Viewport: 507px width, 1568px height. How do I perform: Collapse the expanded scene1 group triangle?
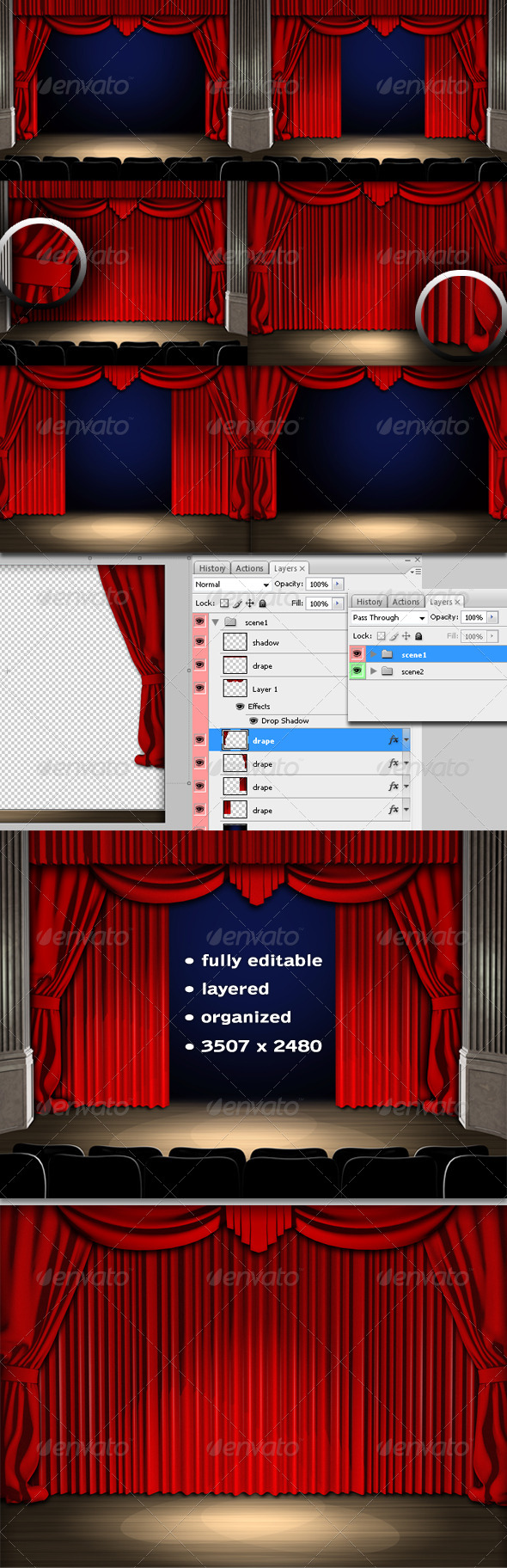point(215,622)
